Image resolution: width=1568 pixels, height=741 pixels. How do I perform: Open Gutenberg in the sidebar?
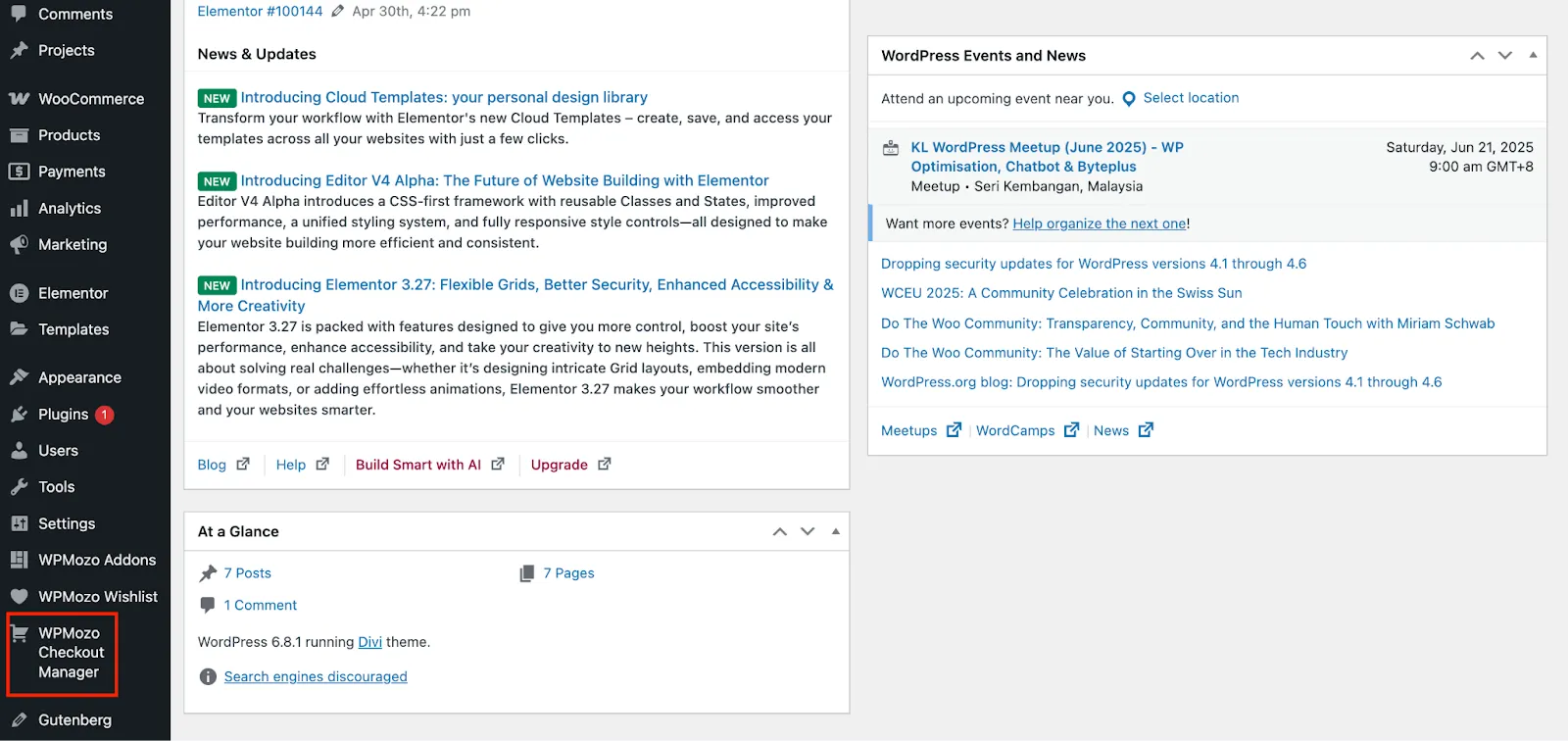(74, 719)
